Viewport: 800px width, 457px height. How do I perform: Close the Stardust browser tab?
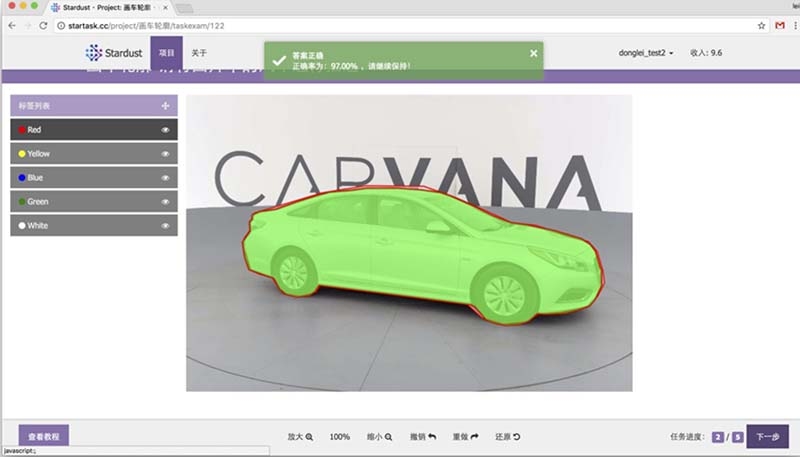(165, 8)
